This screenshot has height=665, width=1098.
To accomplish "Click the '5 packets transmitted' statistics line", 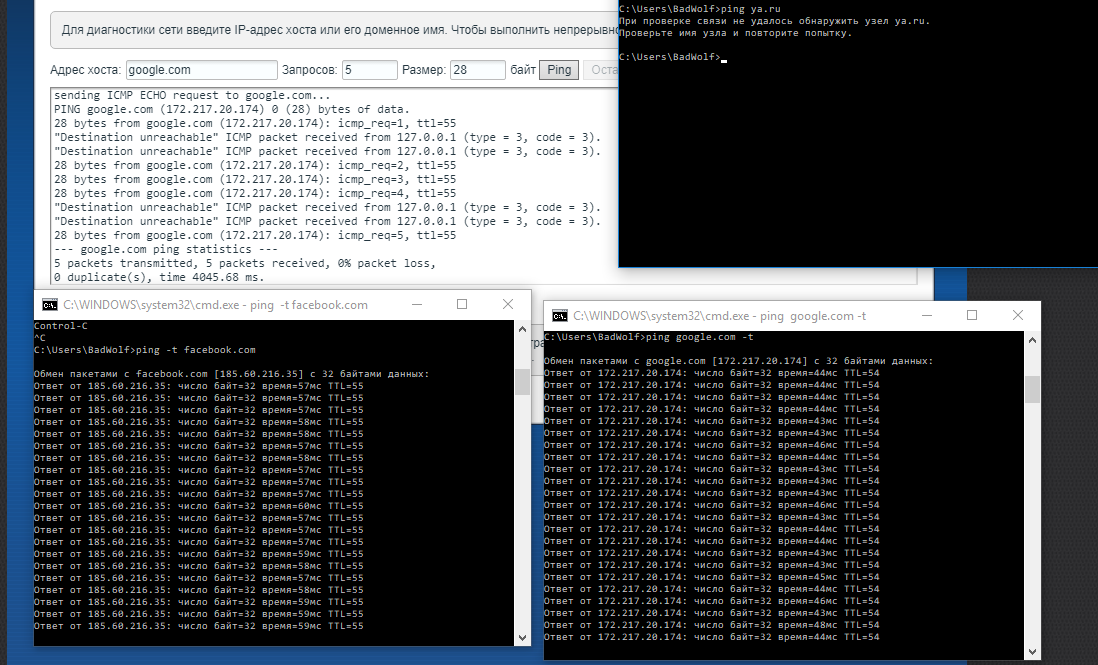I will [x=245, y=263].
